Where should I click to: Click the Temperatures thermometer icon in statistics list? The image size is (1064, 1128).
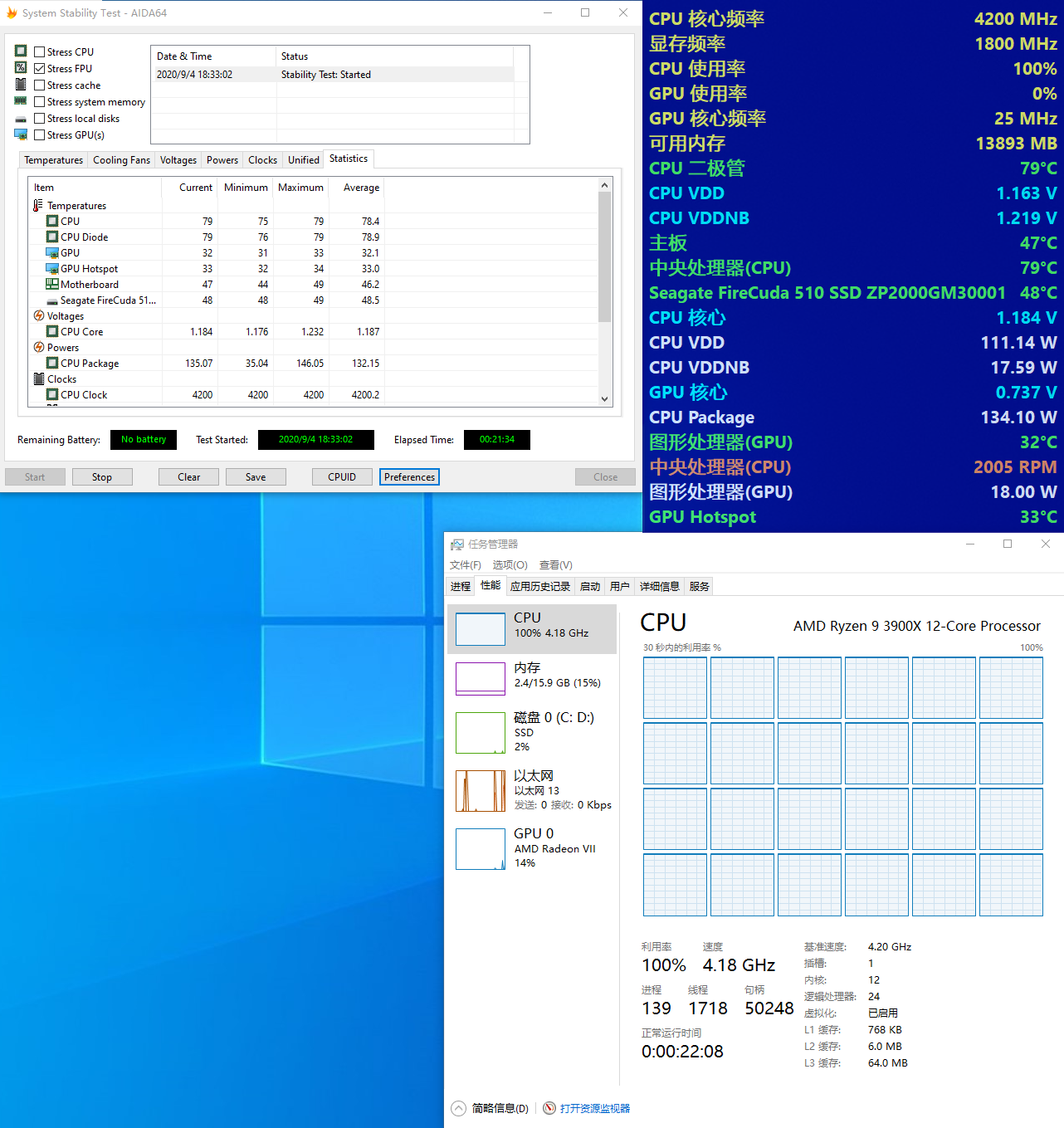pyautogui.click(x=38, y=206)
